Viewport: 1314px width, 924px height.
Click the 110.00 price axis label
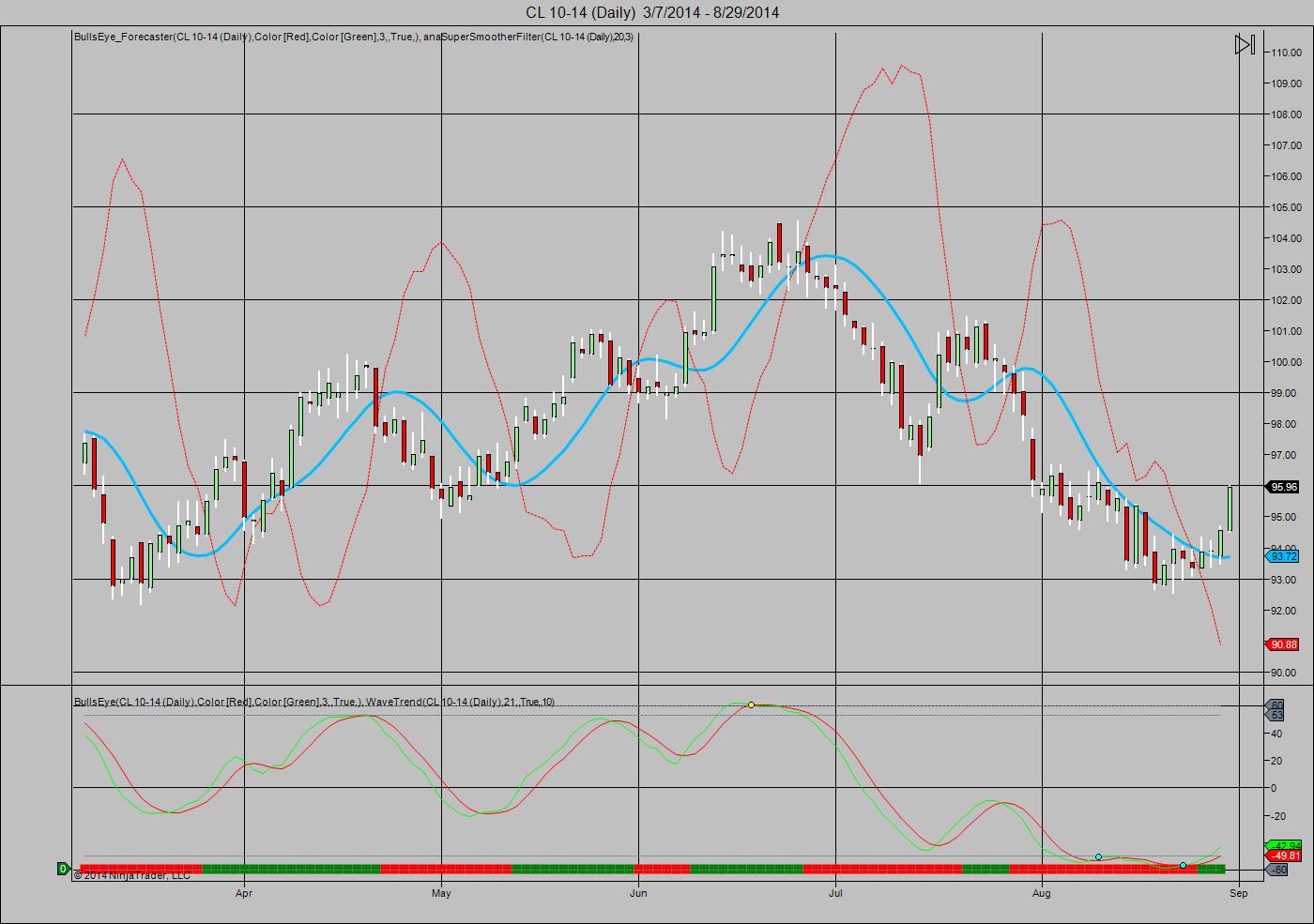[x=1286, y=53]
